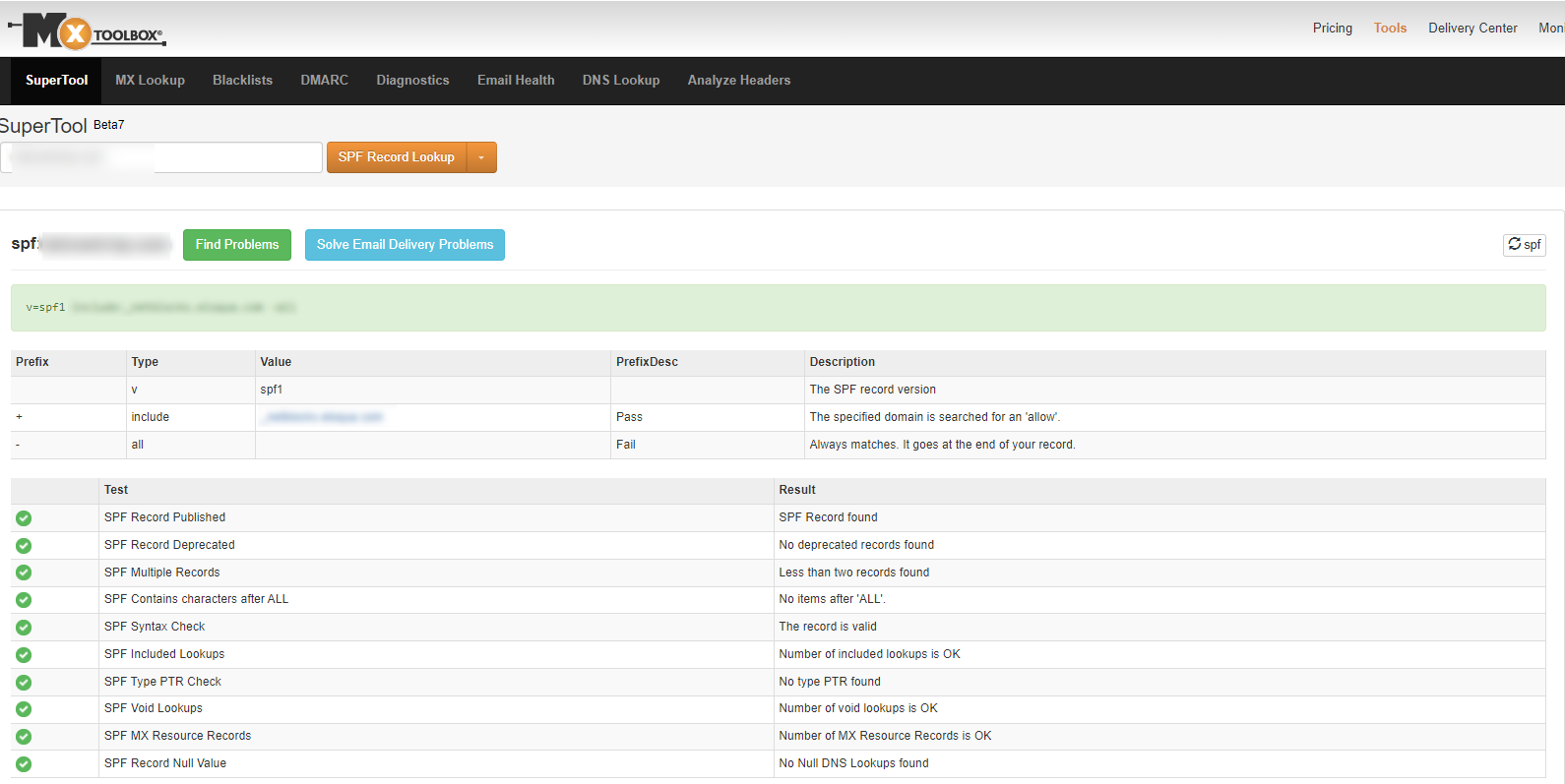
Task: Click 'No type PTR found' result
Action: pos(829,682)
